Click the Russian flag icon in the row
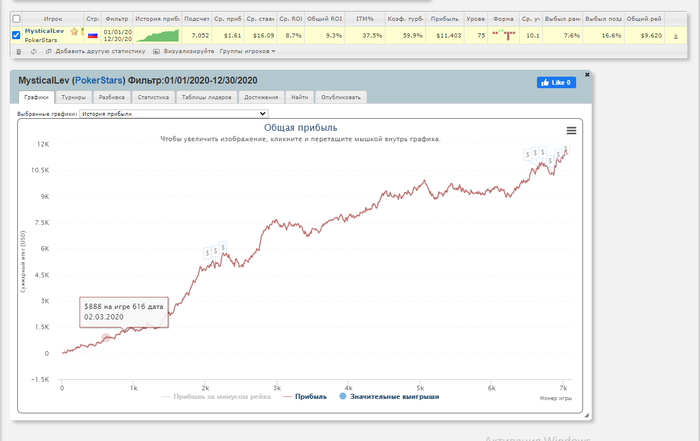Screen dimensions: 700x441 coord(92,35)
